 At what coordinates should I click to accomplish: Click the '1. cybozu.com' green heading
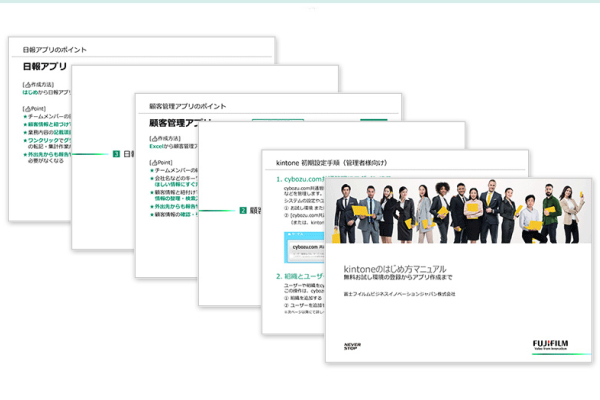click(x=303, y=180)
